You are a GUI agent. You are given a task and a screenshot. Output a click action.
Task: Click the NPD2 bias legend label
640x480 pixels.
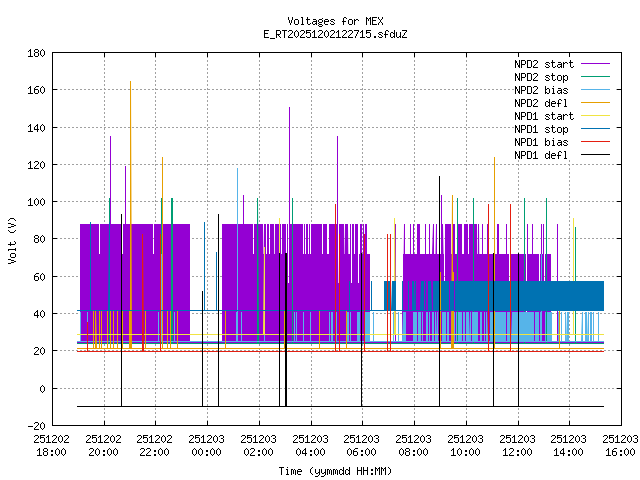[x=543, y=90]
